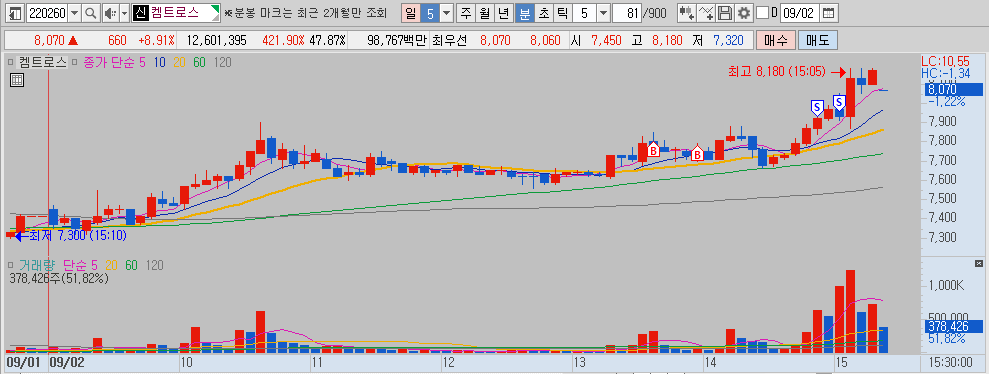Expand the minute interval dropdown arrow
This screenshot has width=989, height=374.
[x=603, y=13]
